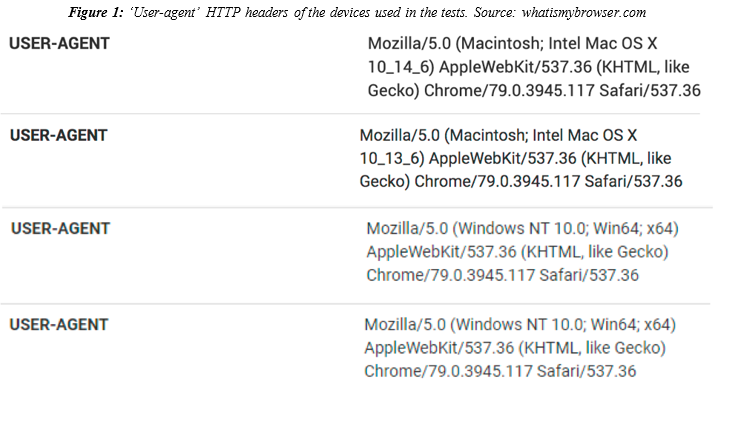Select the last row's USER-AGENT label
Viewport: 729px width, 432px height.
pos(59,325)
